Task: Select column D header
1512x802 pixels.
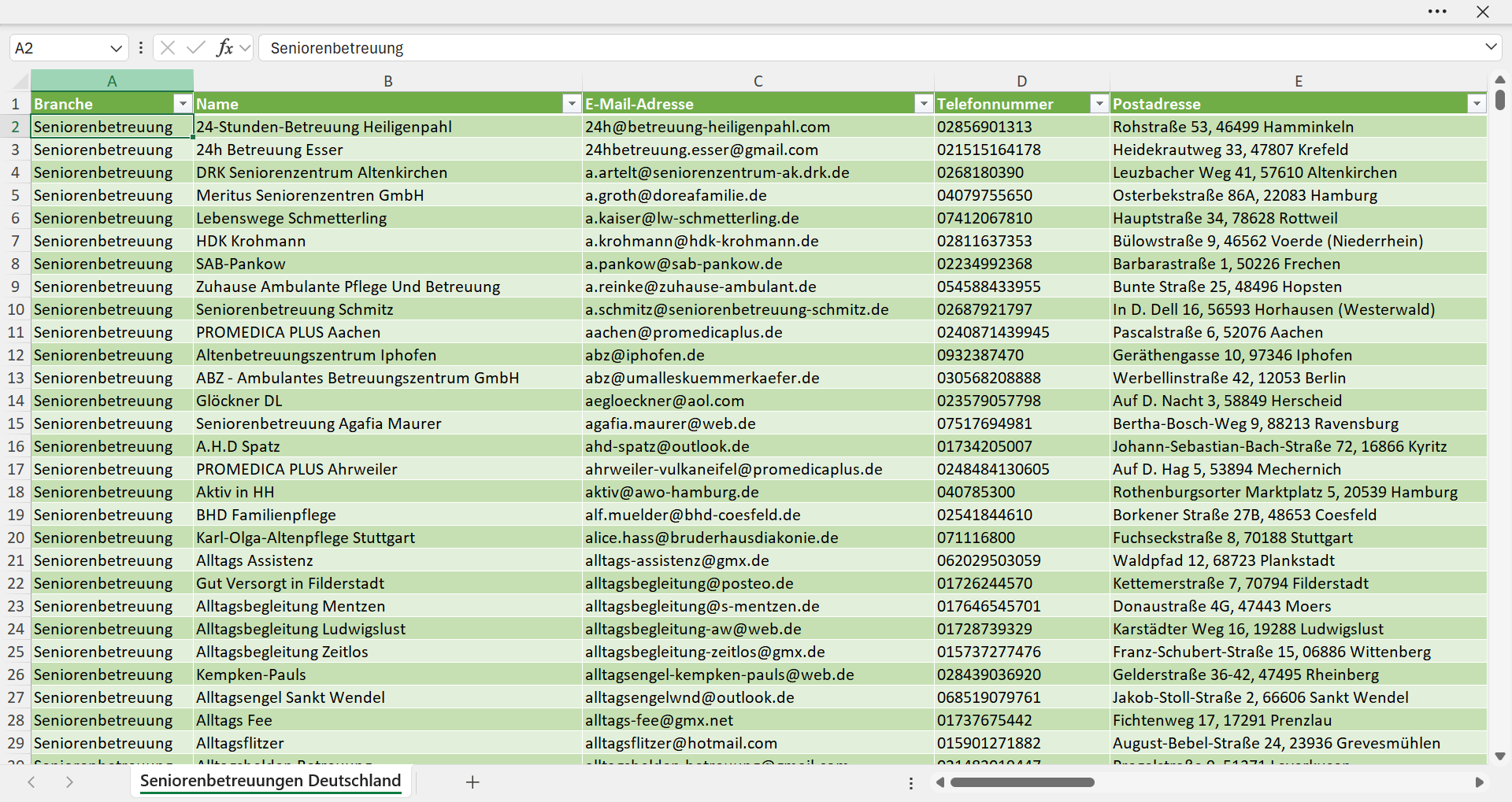Action: pyautogui.click(x=1022, y=81)
